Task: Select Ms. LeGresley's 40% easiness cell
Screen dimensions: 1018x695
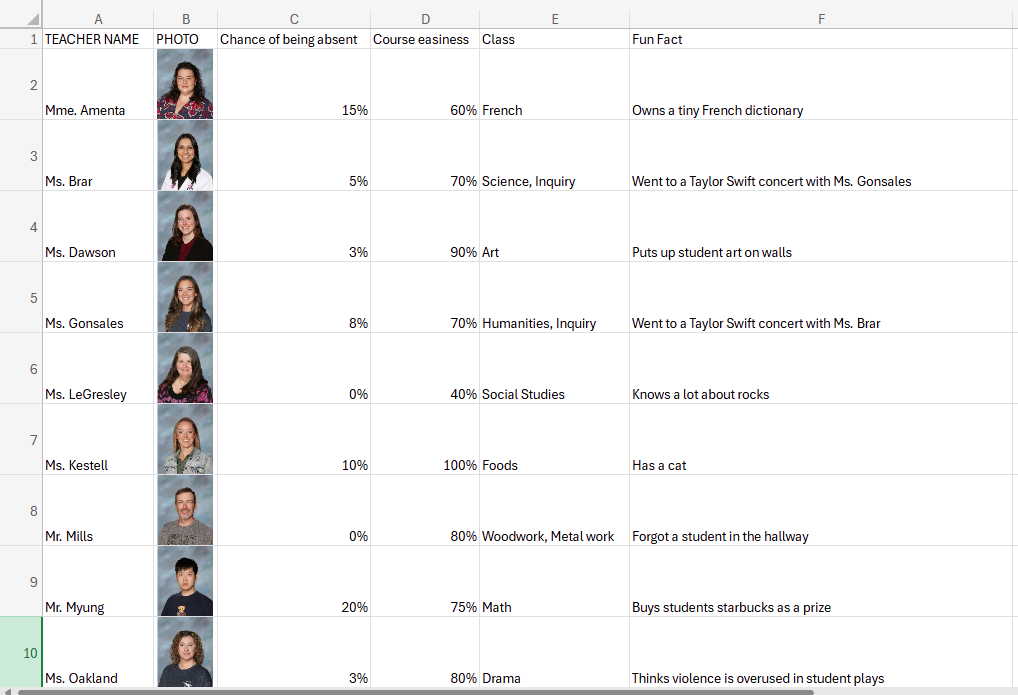Action: 425,368
